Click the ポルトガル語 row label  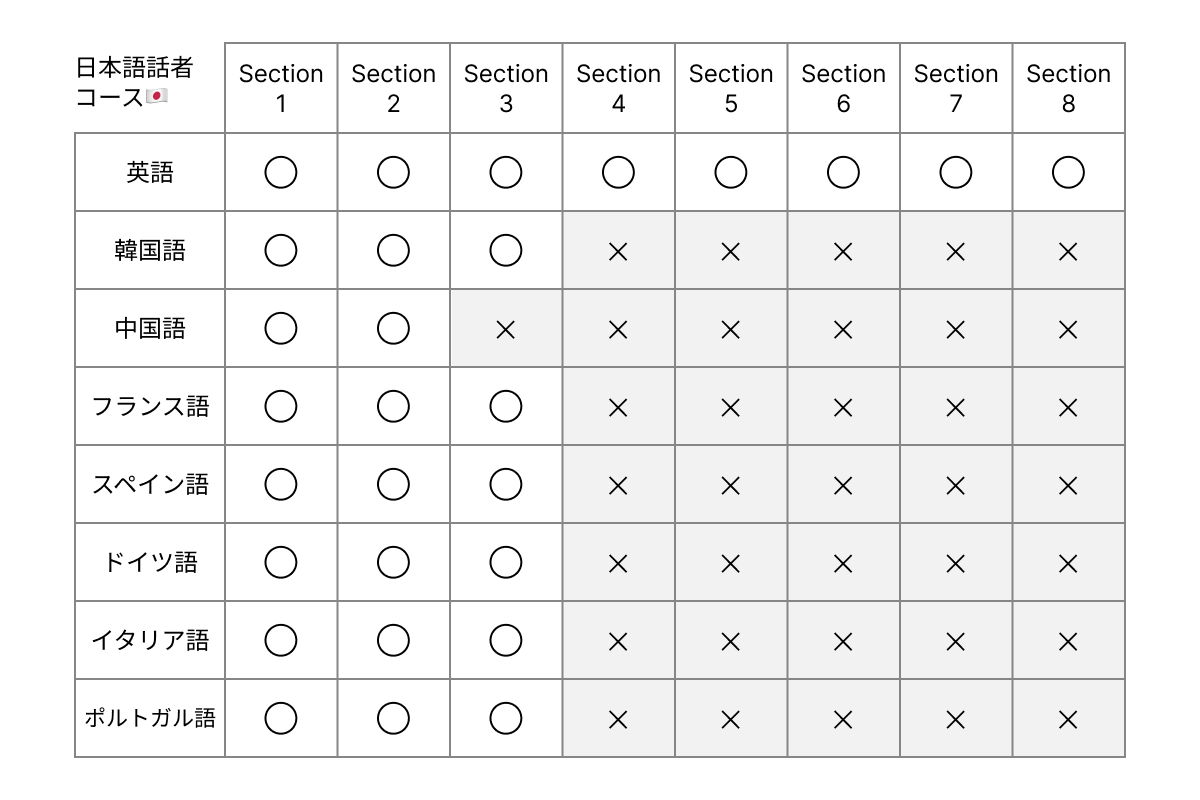pos(150,719)
